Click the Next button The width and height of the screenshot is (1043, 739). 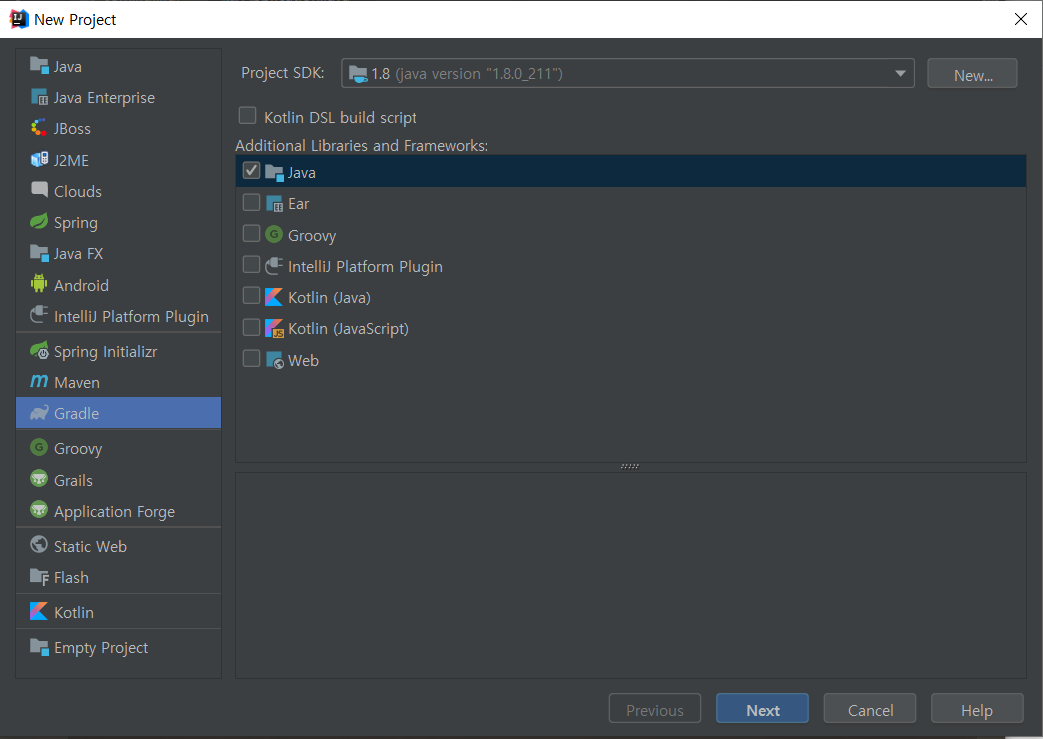762,708
